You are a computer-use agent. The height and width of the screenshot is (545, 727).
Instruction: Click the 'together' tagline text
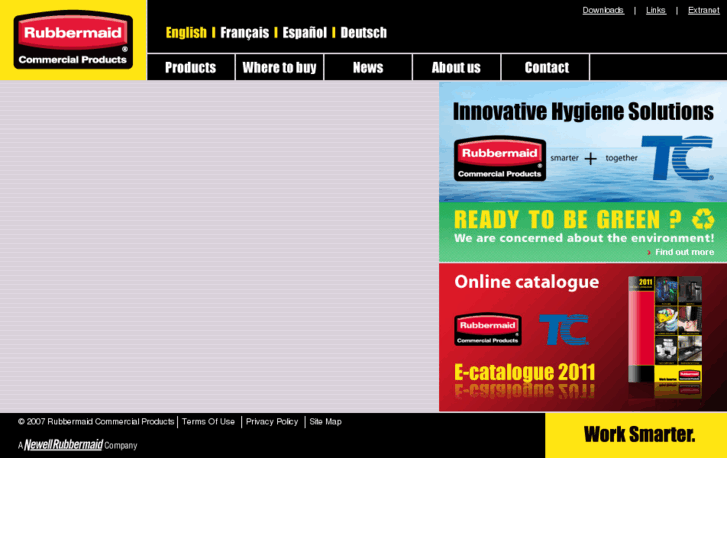(x=621, y=158)
